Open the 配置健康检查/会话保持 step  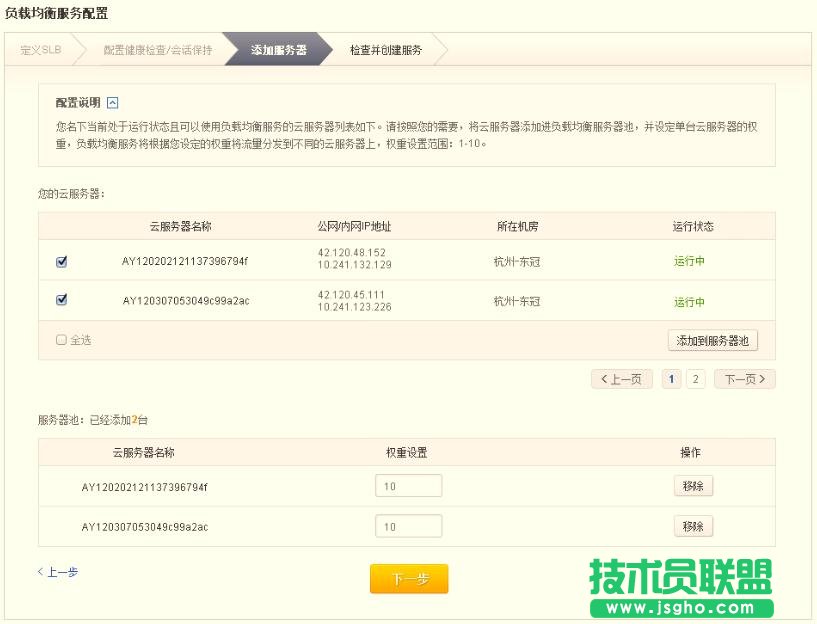[157, 49]
